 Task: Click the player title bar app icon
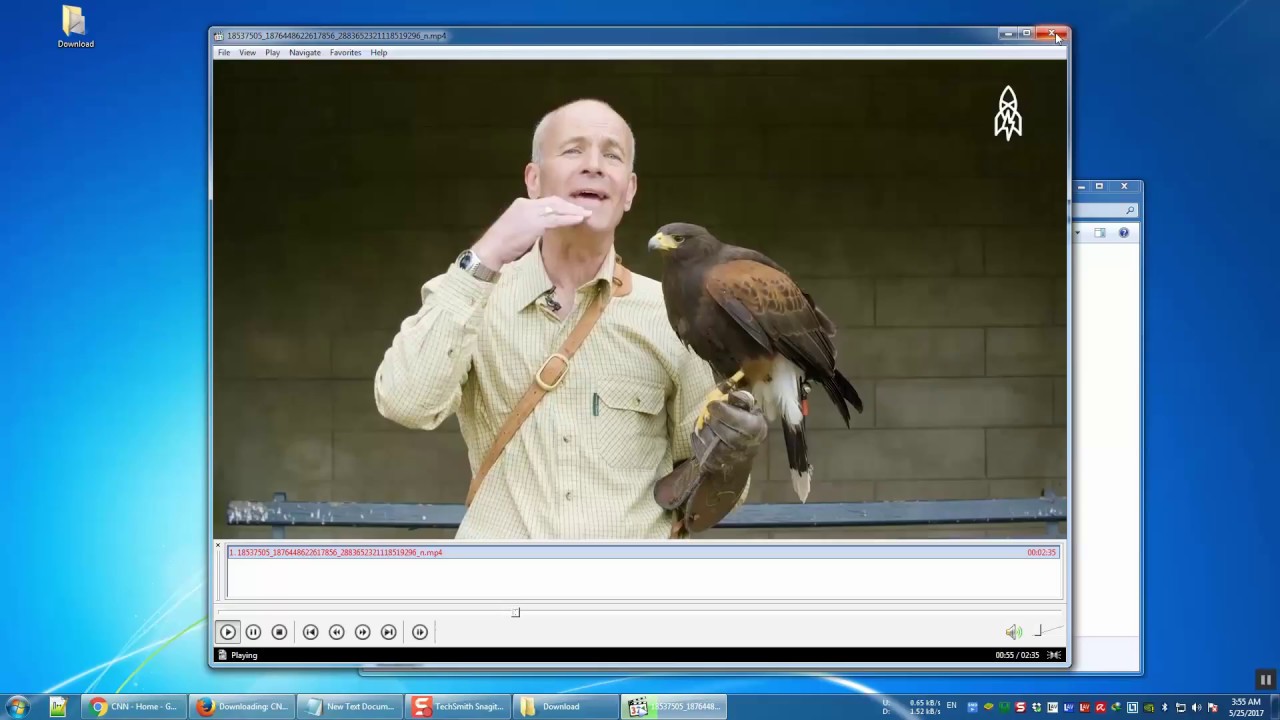219,36
